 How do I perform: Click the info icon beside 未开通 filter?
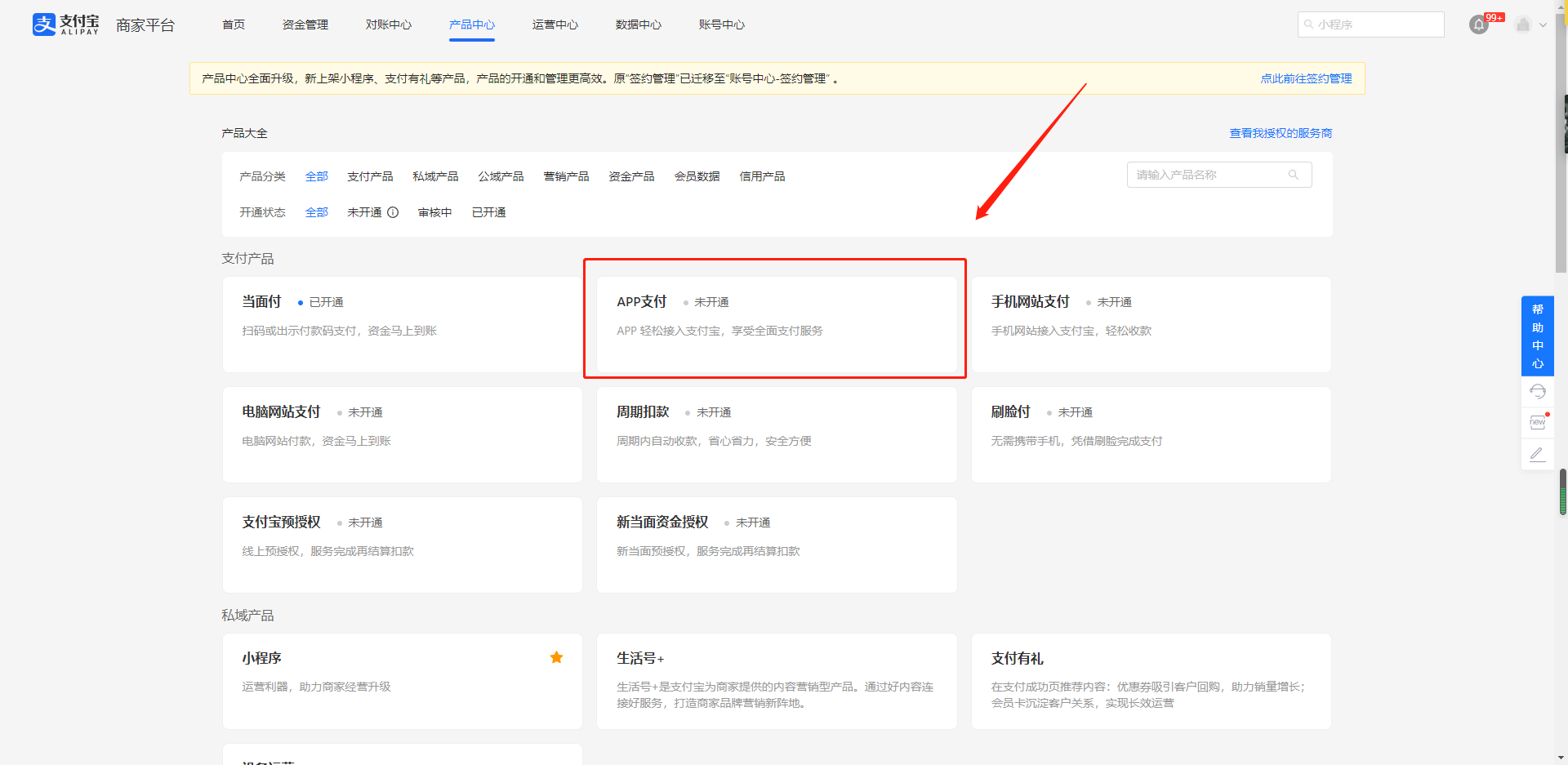[x=393, y=212]
